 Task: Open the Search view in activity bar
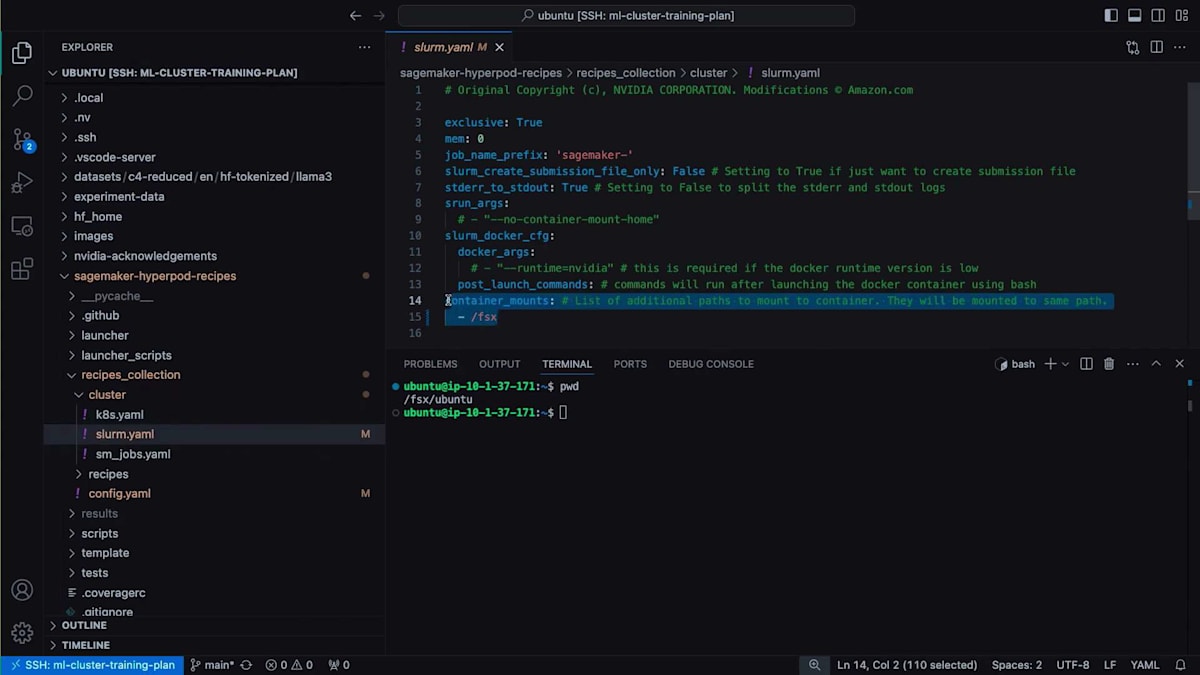click(22, 96)
